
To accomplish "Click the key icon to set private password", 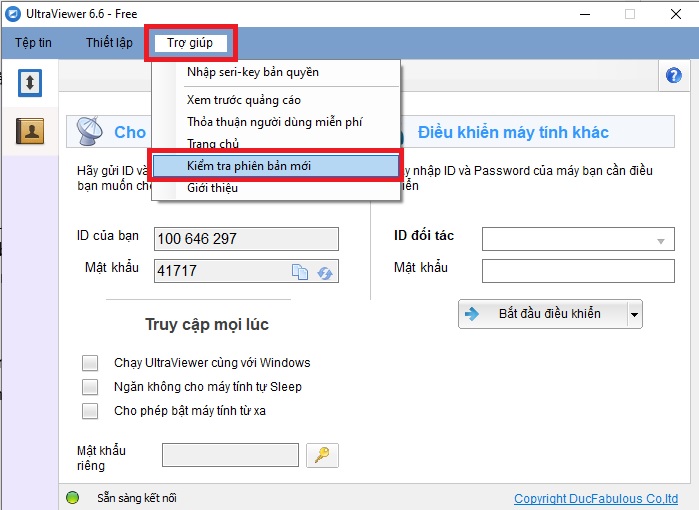I will point(322,455).
